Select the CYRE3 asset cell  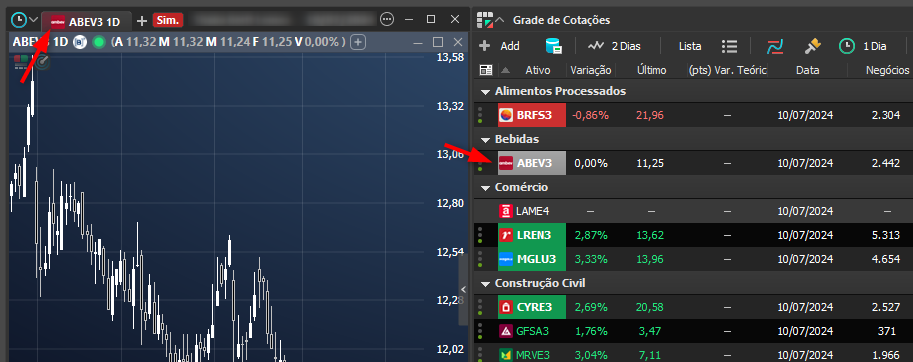point(532,307)
